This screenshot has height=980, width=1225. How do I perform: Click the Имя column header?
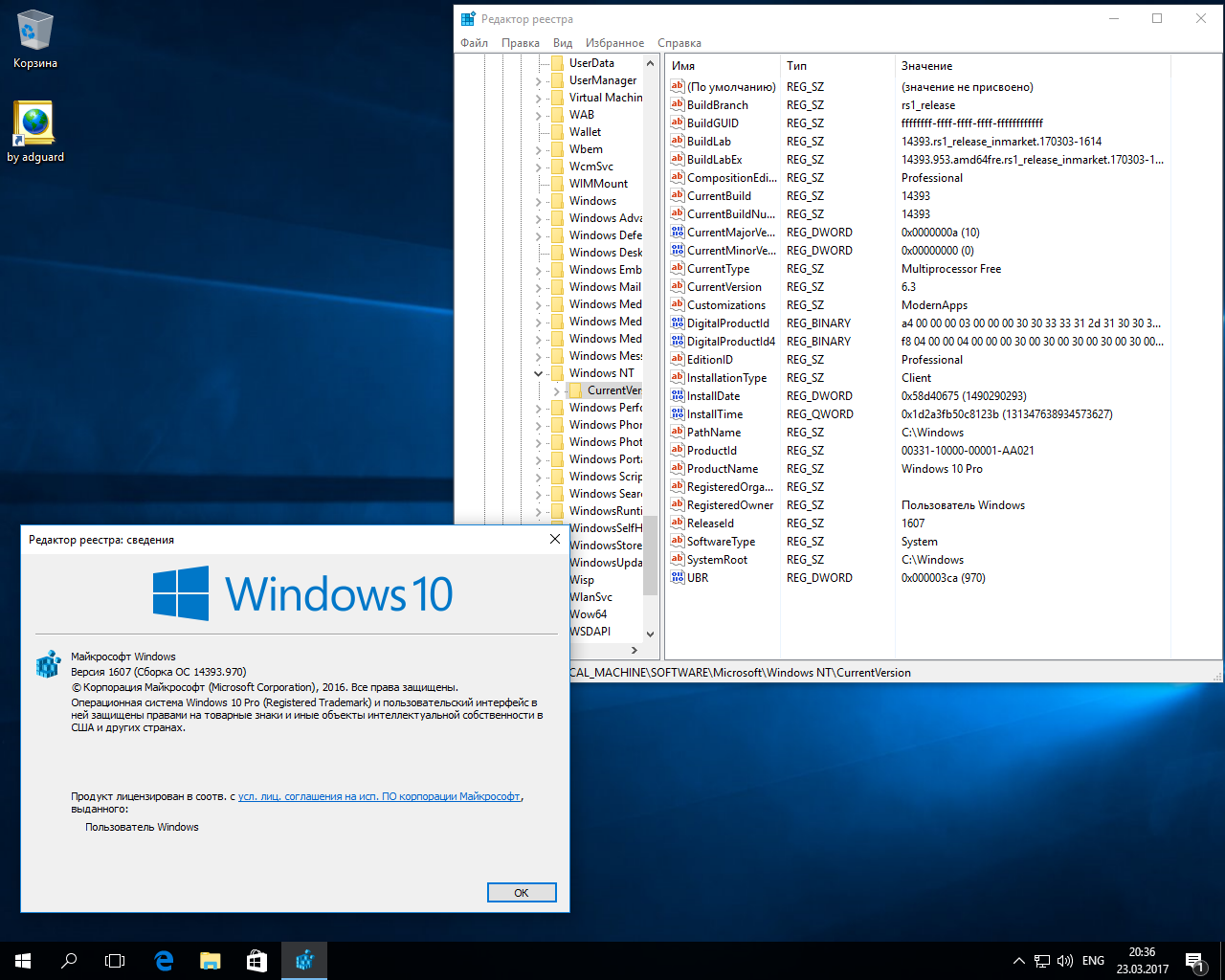(x=723, y=66)
